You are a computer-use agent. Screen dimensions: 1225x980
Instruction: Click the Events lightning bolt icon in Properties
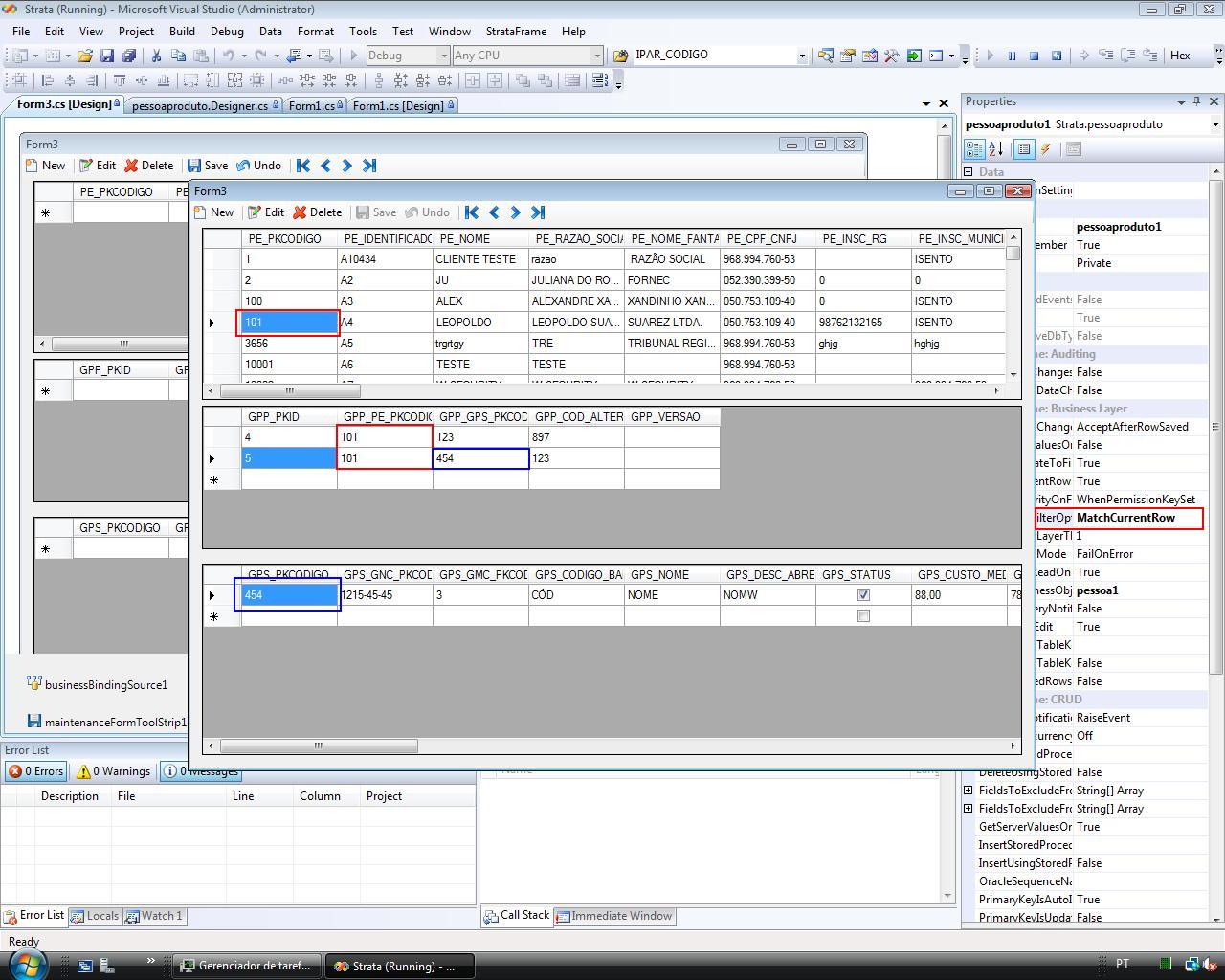[x=1046, y=149]
